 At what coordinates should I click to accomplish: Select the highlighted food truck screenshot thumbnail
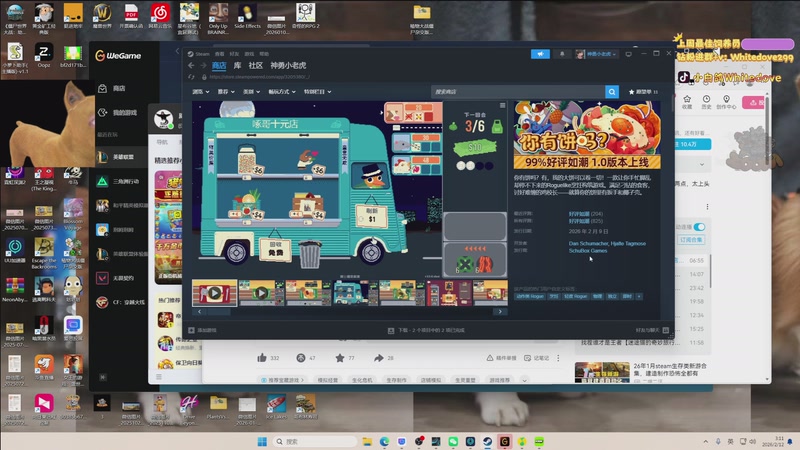click(355, 293)
